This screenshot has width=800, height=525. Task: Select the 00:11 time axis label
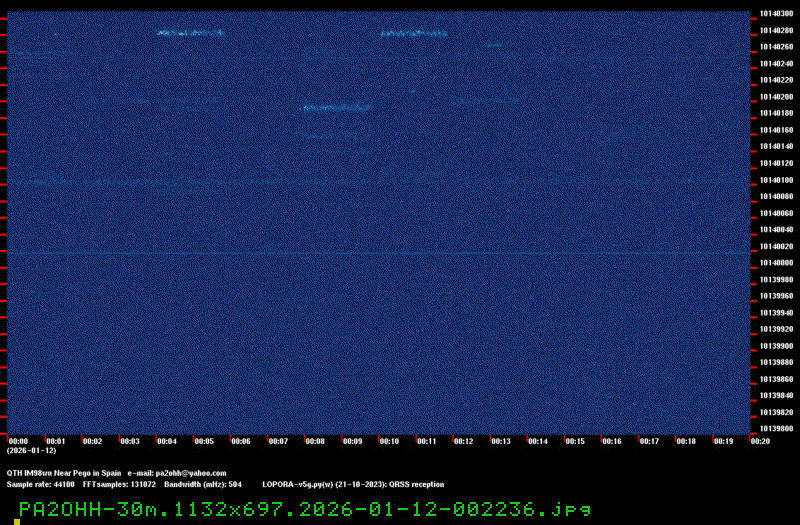pos(427,441)
